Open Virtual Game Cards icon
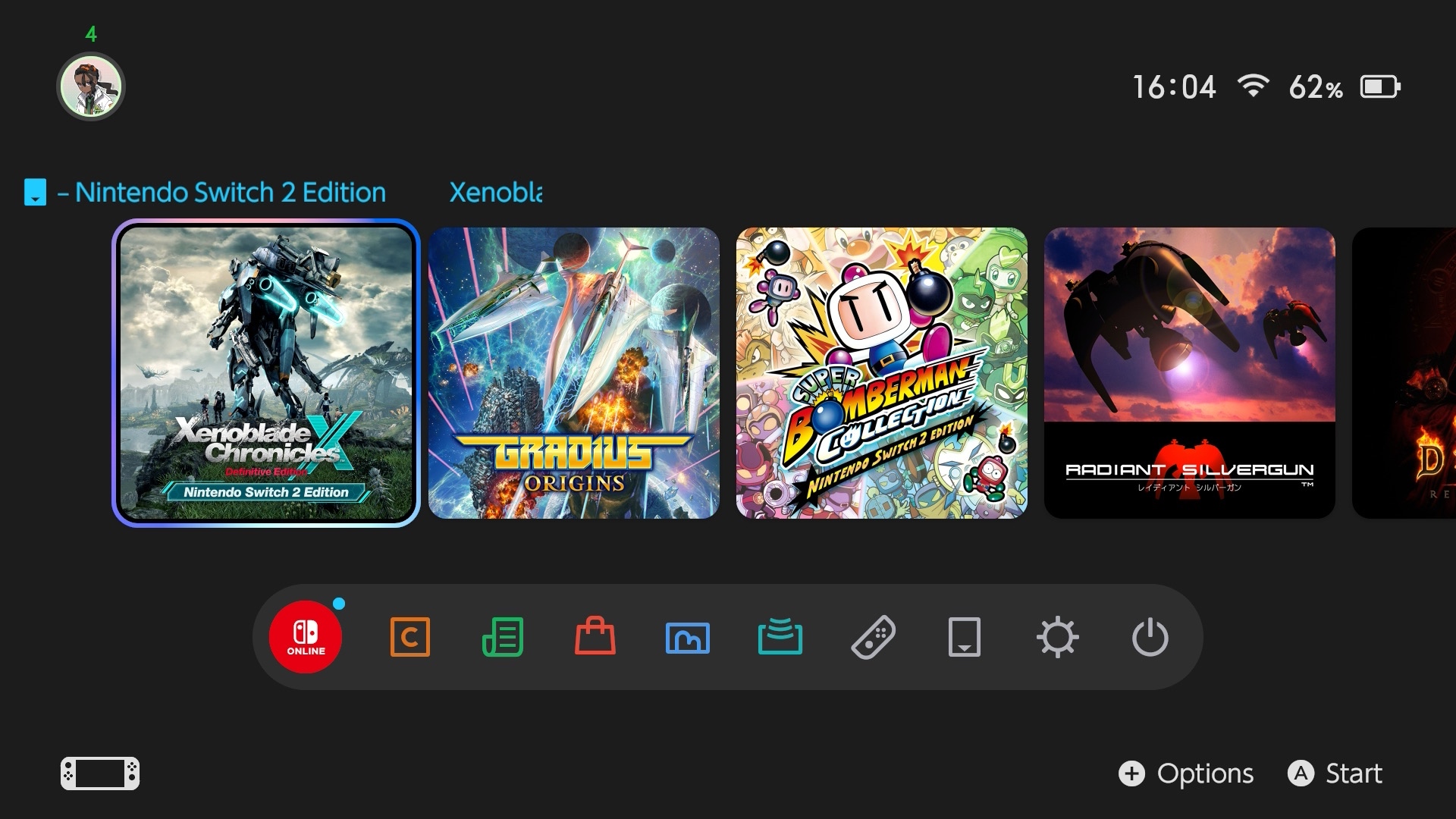Viewport: 1456px width, 819px height. (x=965, y=637)
